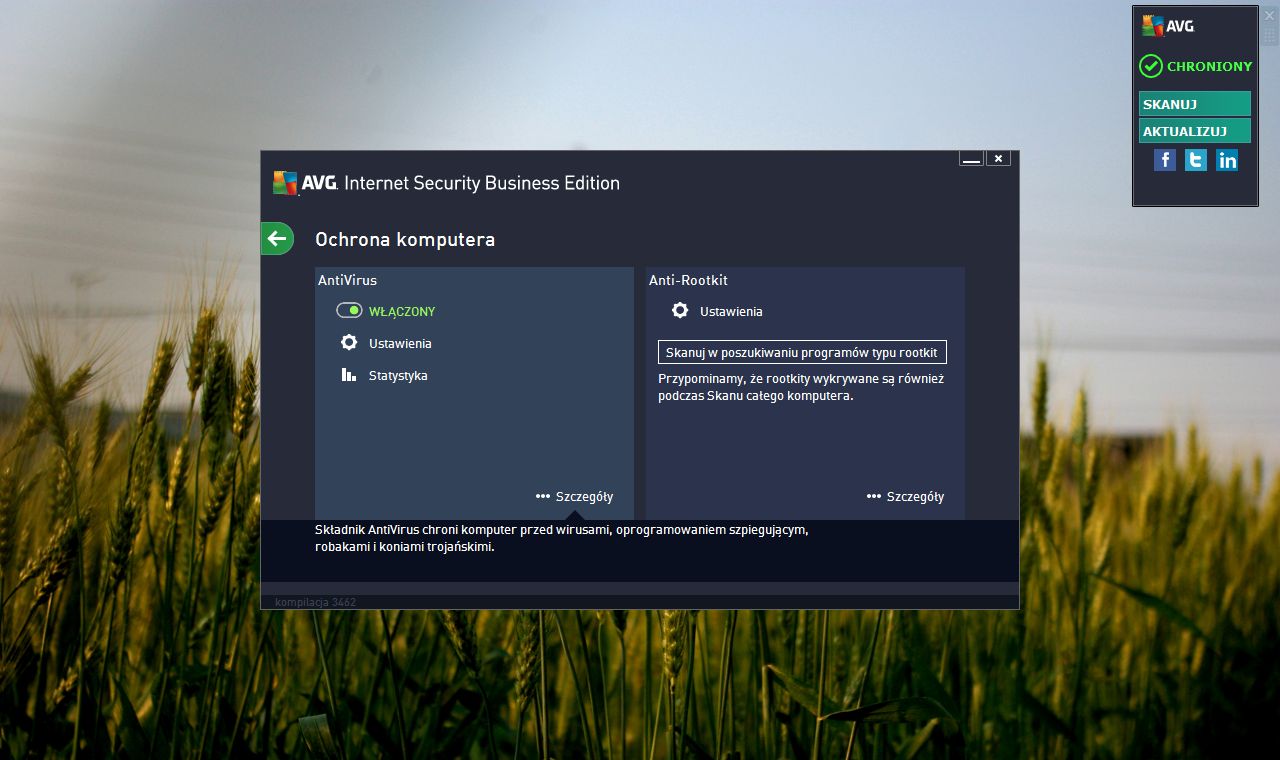This screenshot has width=1280, height=760.
Task: Toggle the AntiVirus WŁĄCZONY switch
Action: [349, 311]
